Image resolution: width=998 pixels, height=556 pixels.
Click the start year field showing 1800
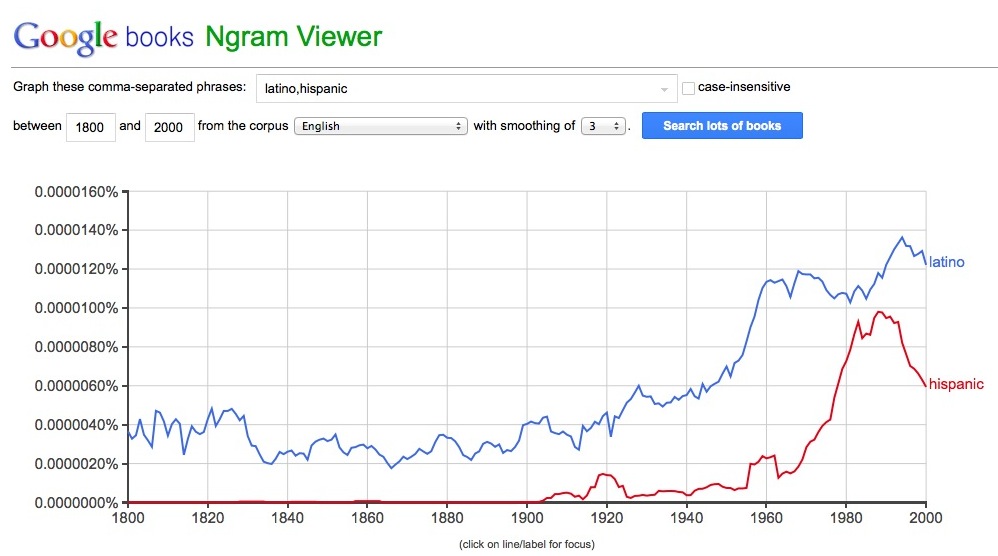[x=90, y=127]
